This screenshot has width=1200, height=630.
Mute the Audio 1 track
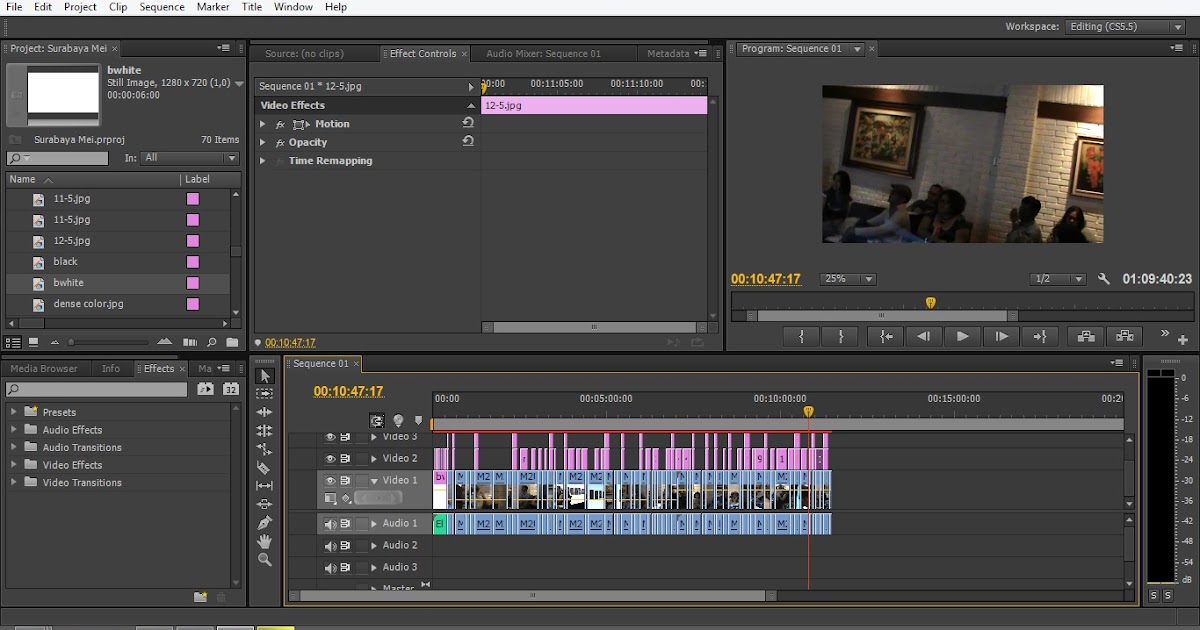330,524
